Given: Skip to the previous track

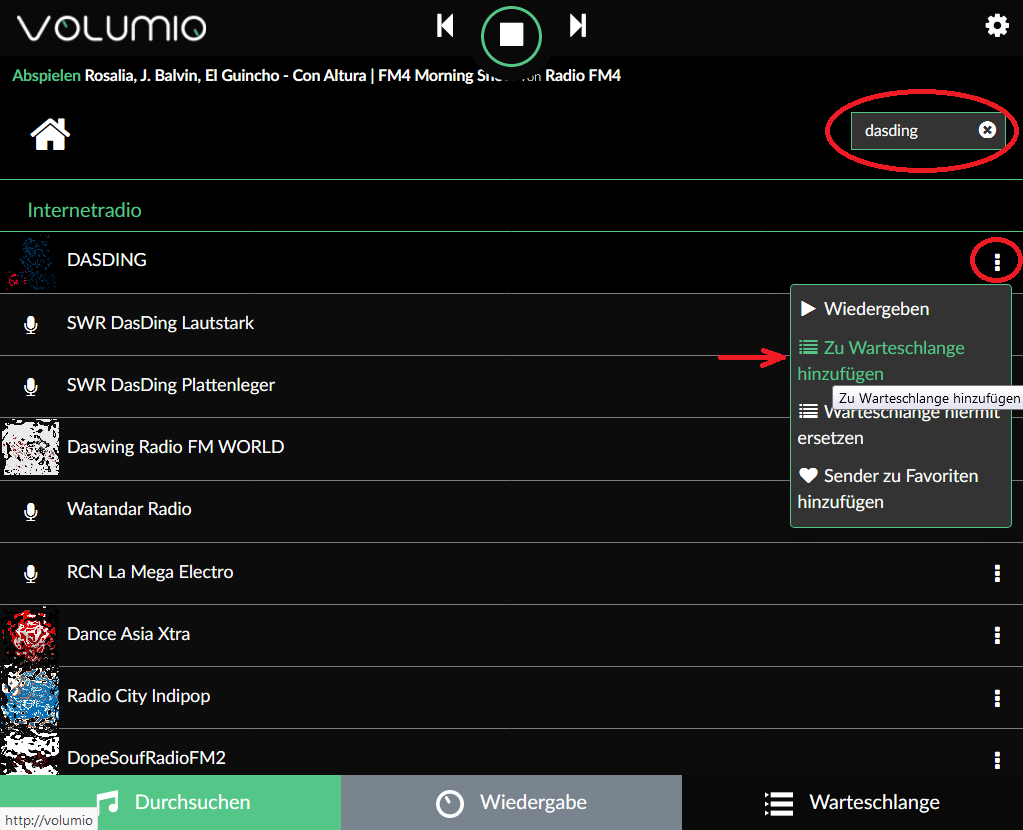Looking at the screenshot, I should pyautogui.click(x=446, y=26).
